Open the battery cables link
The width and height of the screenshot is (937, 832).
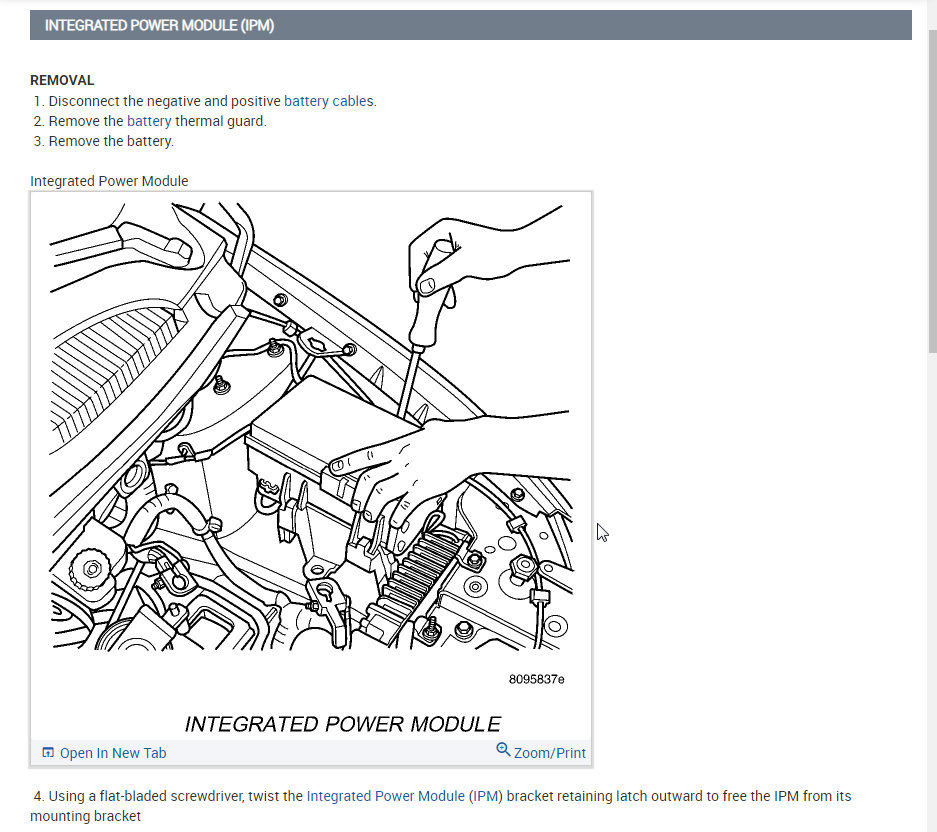coord(329,101)
